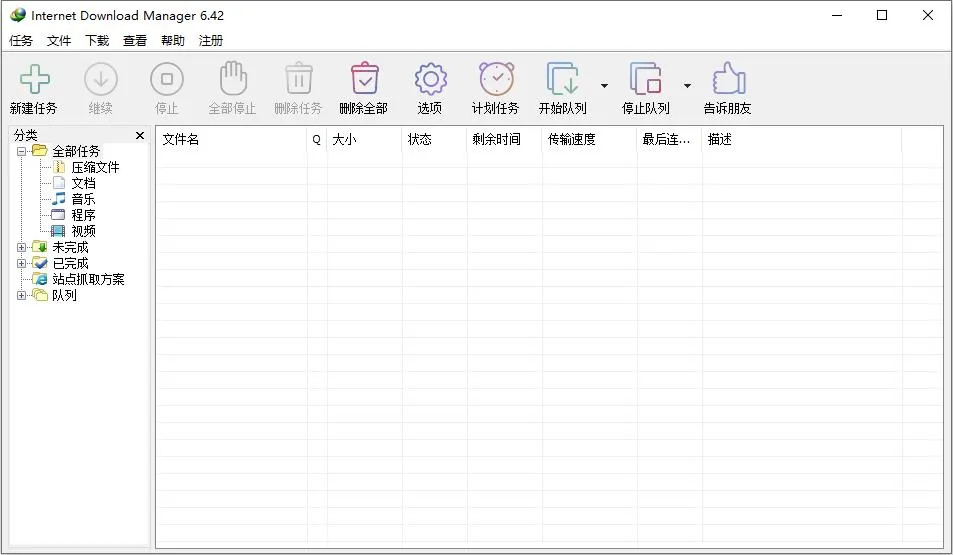Image resolution: width=953 pixels, height=555 pixels.
Task: Click the 新建任务 (new task) plus icon
Action: pyautogui.click(x=34, y=80)
